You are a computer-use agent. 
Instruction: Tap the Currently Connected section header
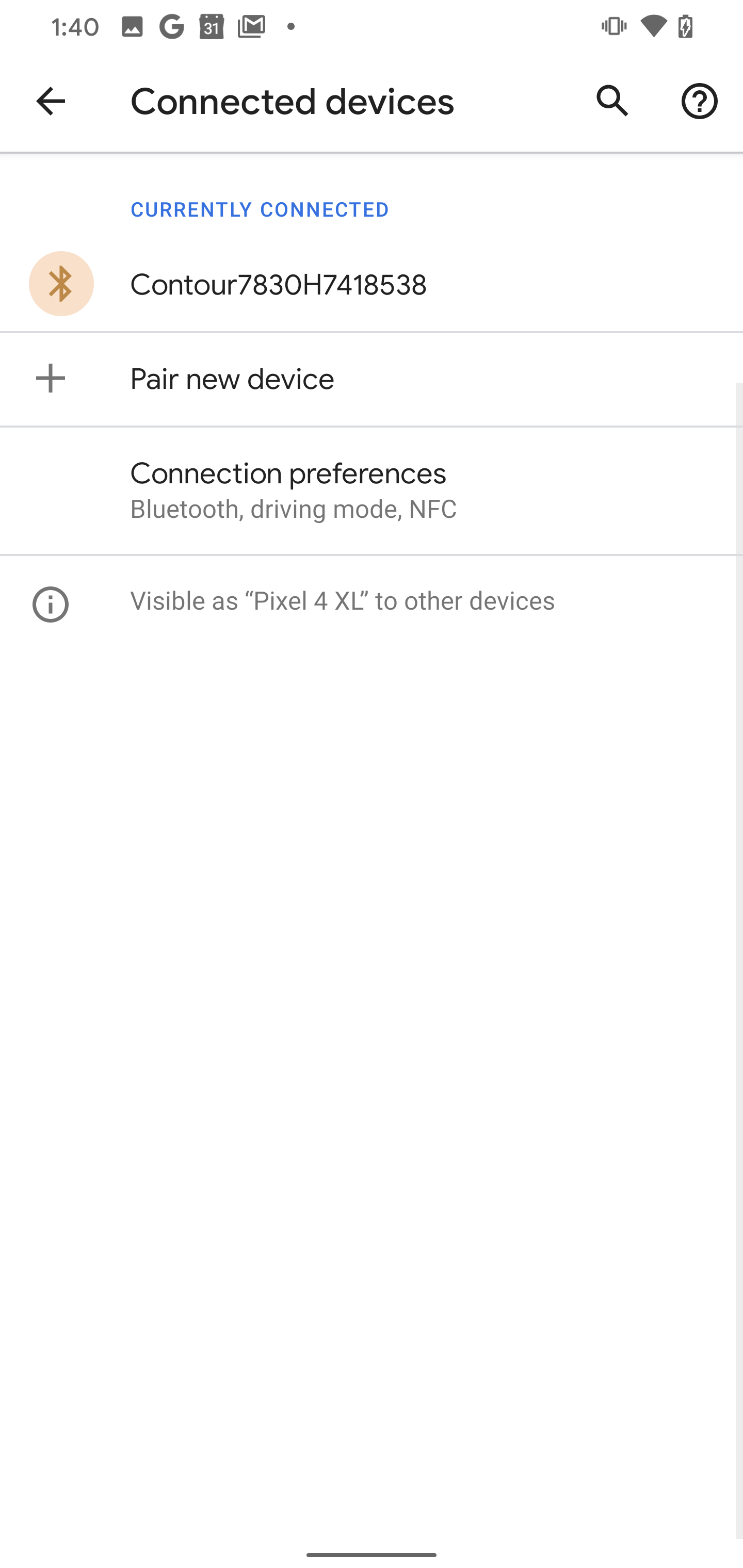pos(260,210)
